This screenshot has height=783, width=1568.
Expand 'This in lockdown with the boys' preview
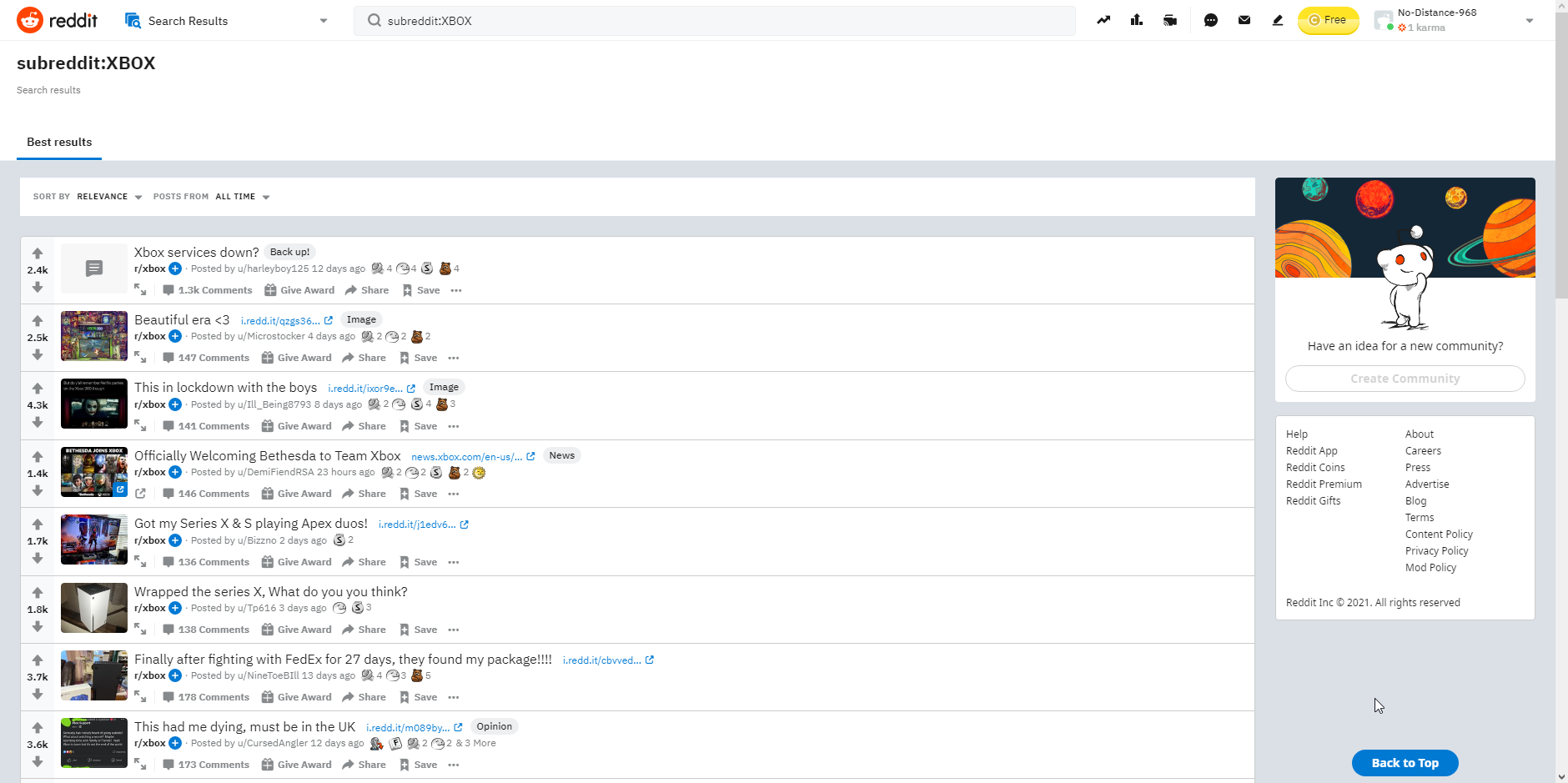point(140,425)
